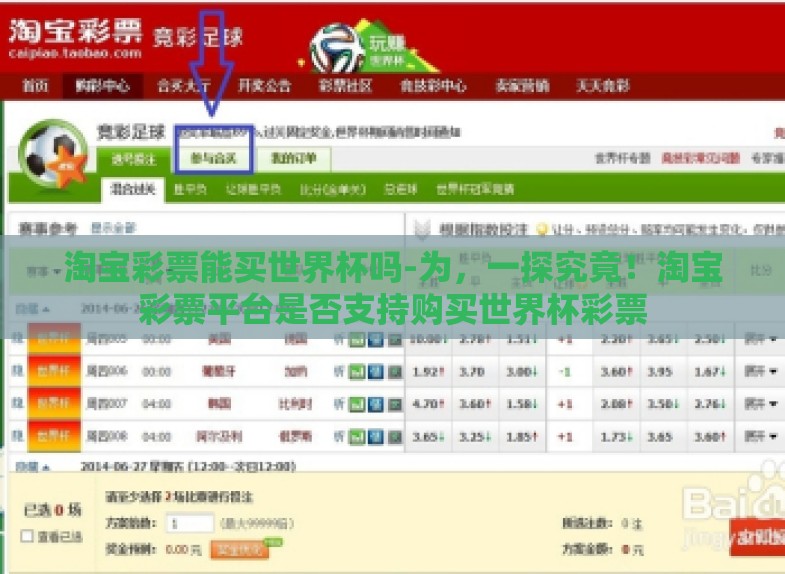785x574 pixels.
Task: Click the 显示全部 link next to 赛事参考
Action: [114, 229]
